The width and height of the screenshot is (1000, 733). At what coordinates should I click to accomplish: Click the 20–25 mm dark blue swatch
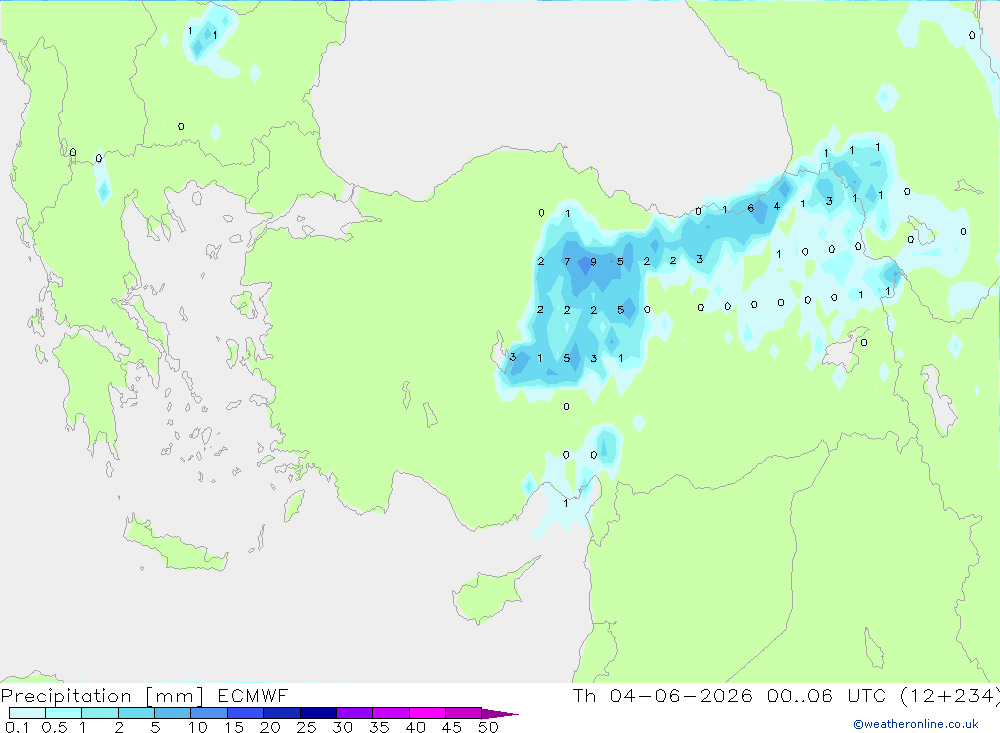pyautogui.click(x=281, y=713)
